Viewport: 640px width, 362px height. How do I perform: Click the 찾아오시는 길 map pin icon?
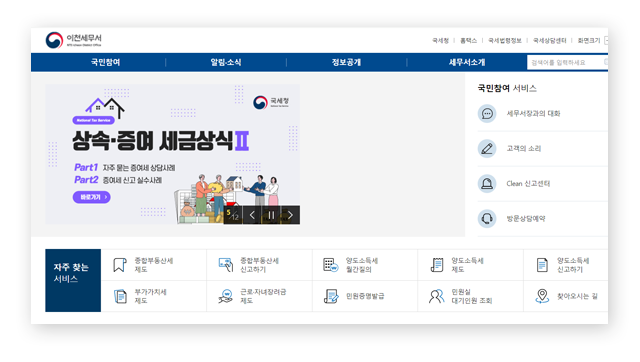coord(542,296)
